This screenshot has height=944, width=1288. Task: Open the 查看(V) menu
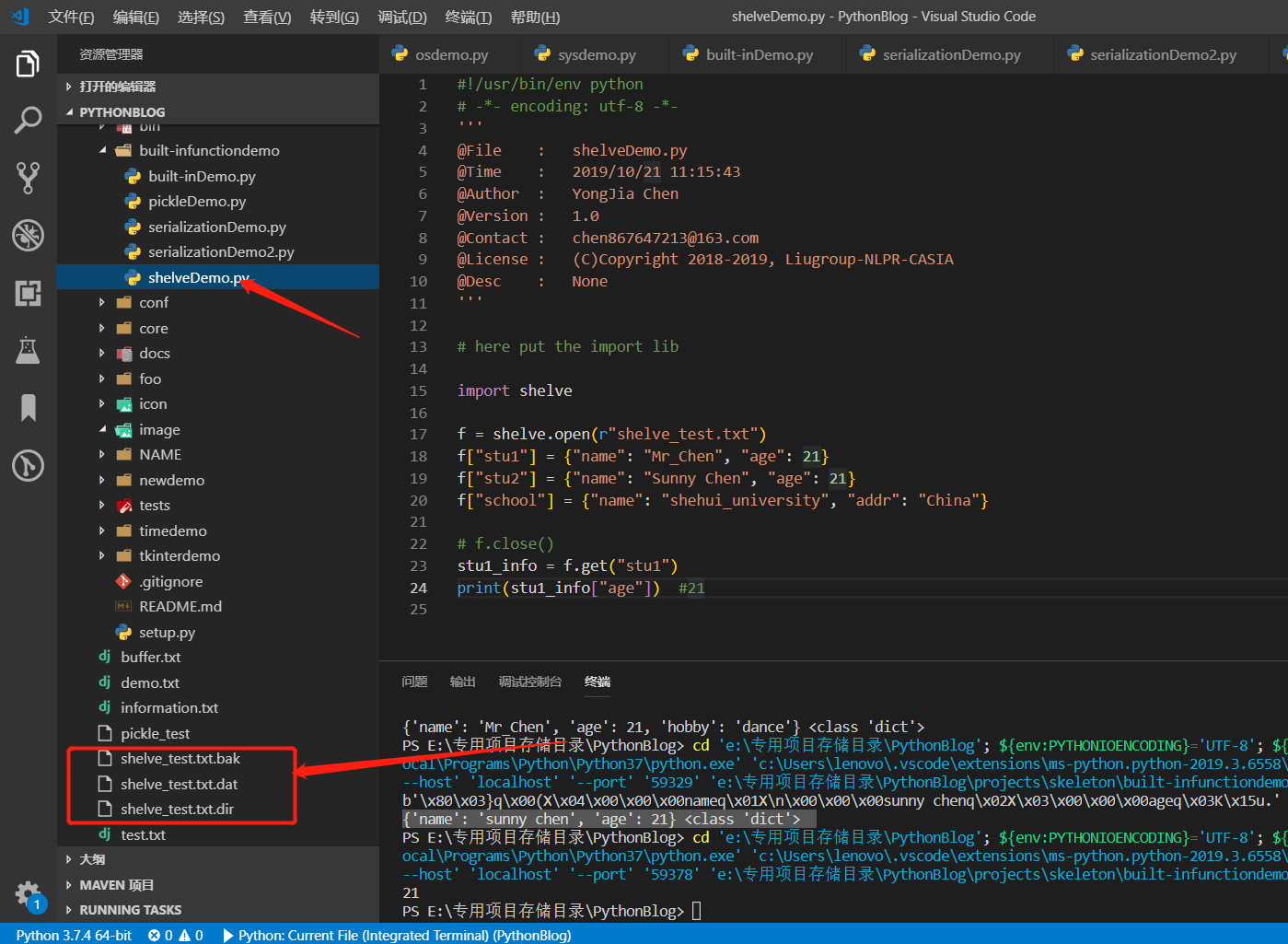coord(267,17)
